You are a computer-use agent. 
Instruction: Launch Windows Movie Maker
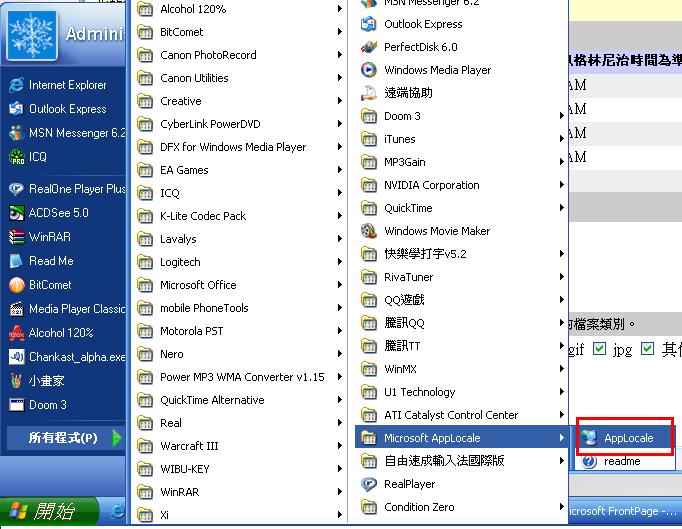click(461, 231)
